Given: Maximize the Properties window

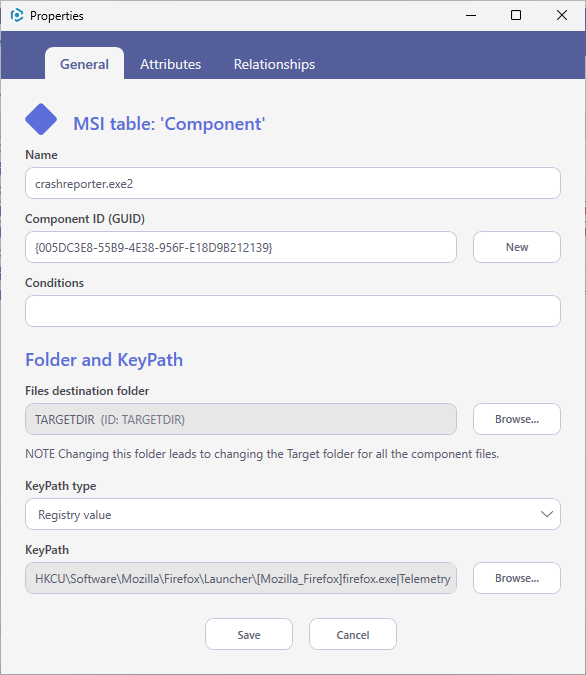Looking at the screenshot, I should [516, 15].
